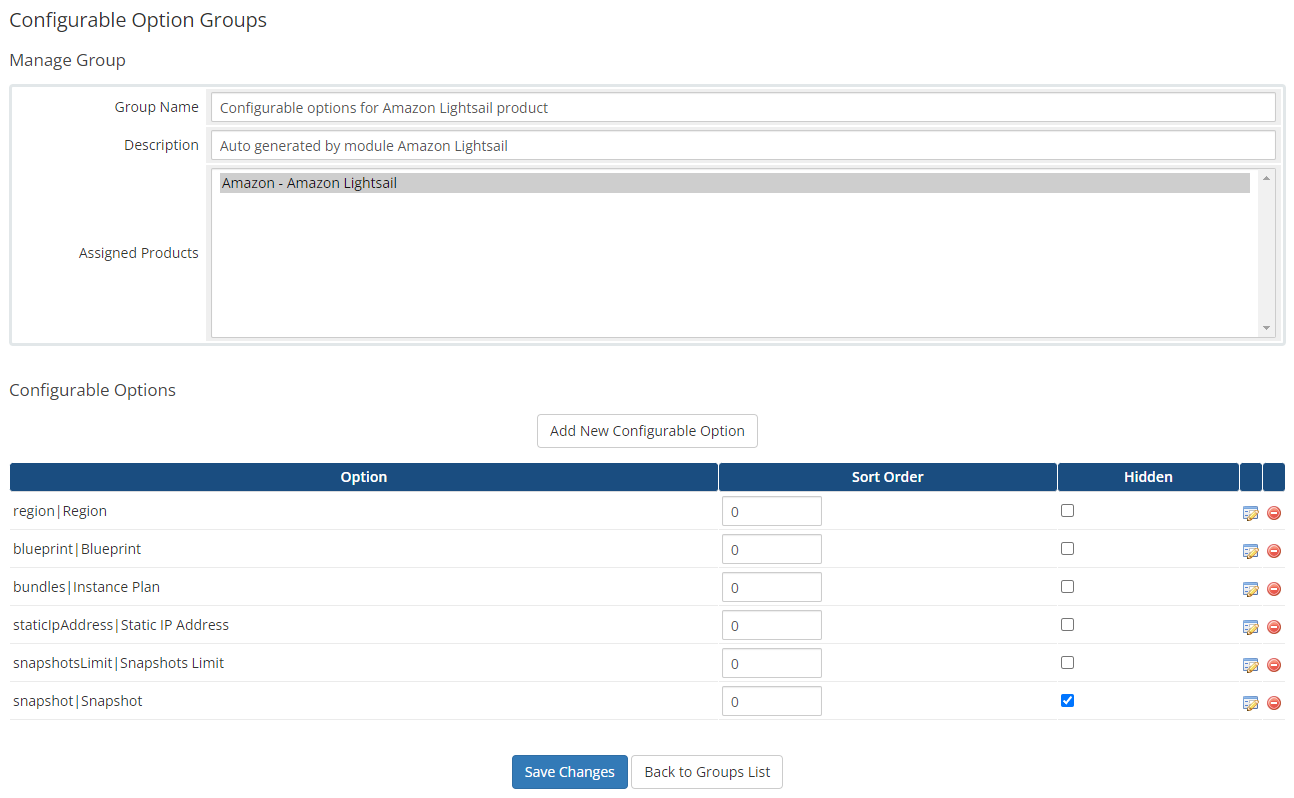1294x798 pixels.
Task: Edit the snapshot|Snapshot option
Action: coord(1250,702)
